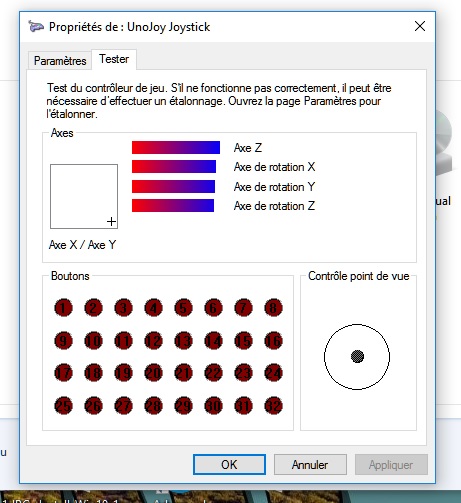Click button indicator 4

click(x=153, y=307)
